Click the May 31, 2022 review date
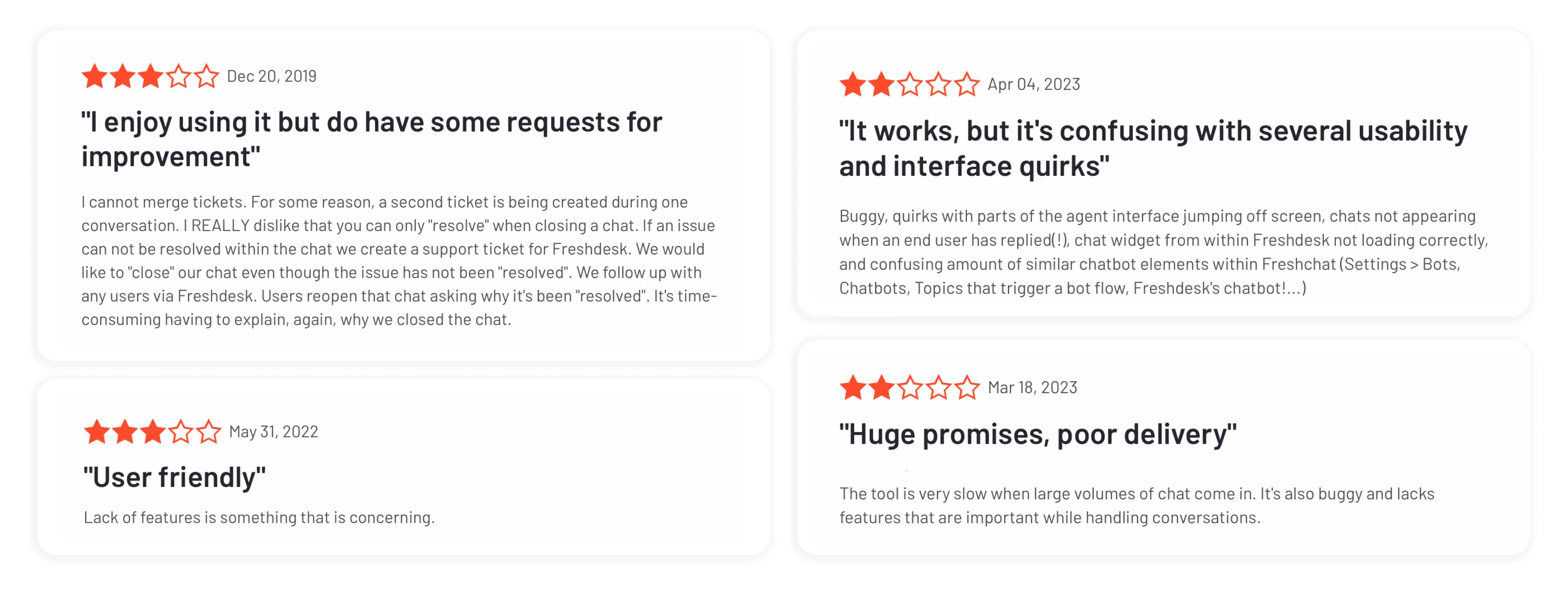1568x596 pixels. pyautogui.click(x=273, y=432)
